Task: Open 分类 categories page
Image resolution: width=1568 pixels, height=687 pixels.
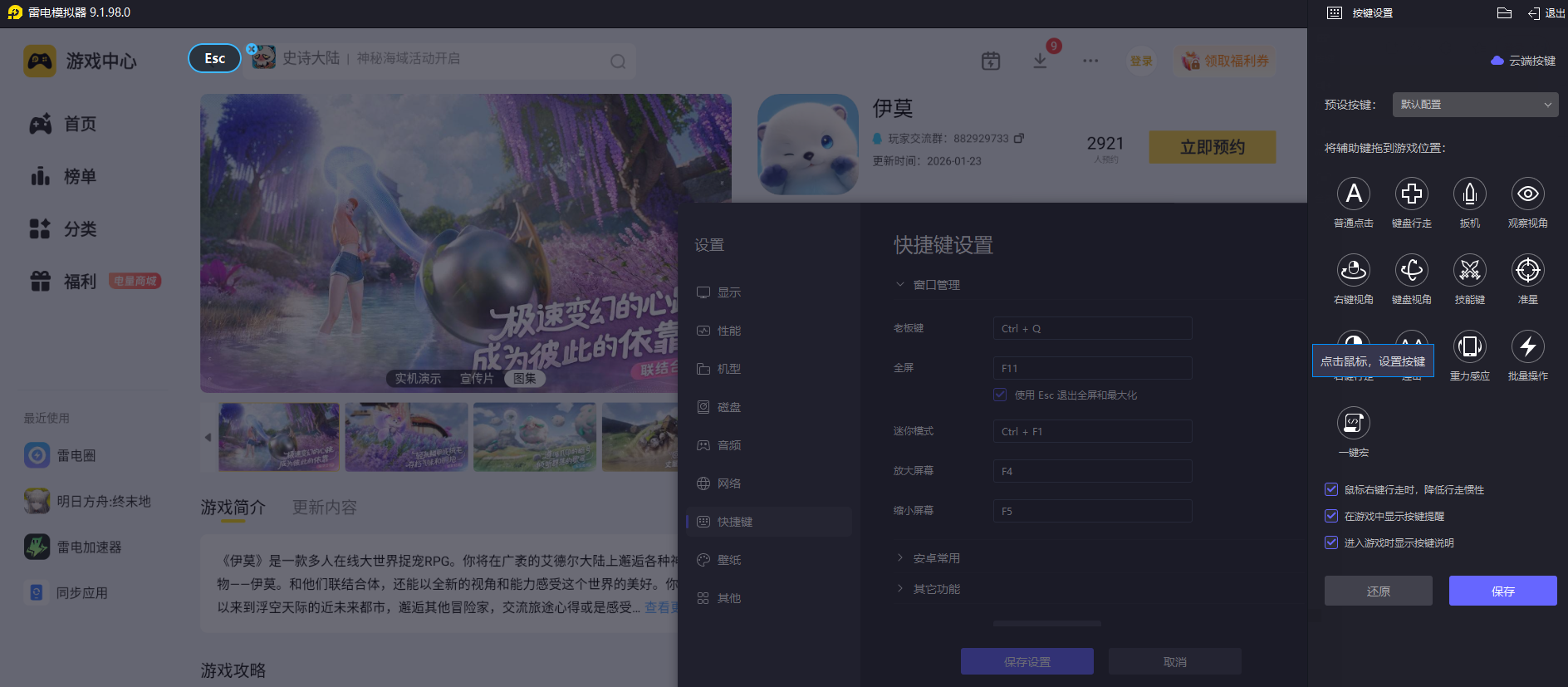Action: [x=63, y=228]
